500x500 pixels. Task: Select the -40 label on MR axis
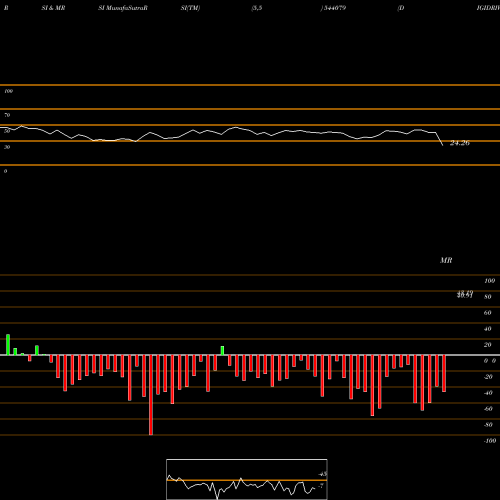coord(488,393)
